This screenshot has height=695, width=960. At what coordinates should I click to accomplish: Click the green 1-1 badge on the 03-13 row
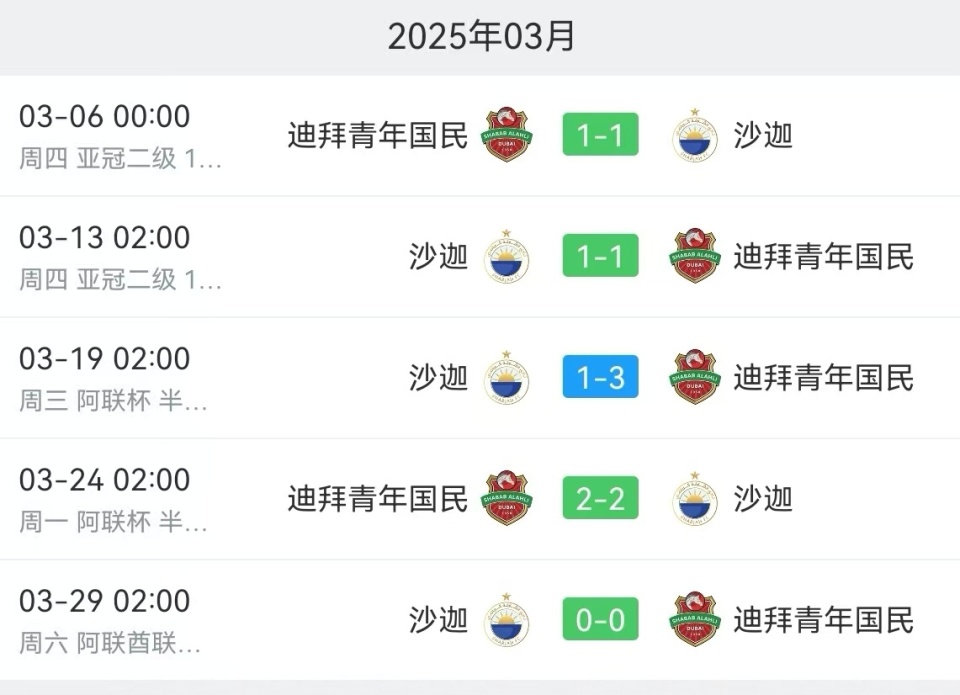[599, 257]
